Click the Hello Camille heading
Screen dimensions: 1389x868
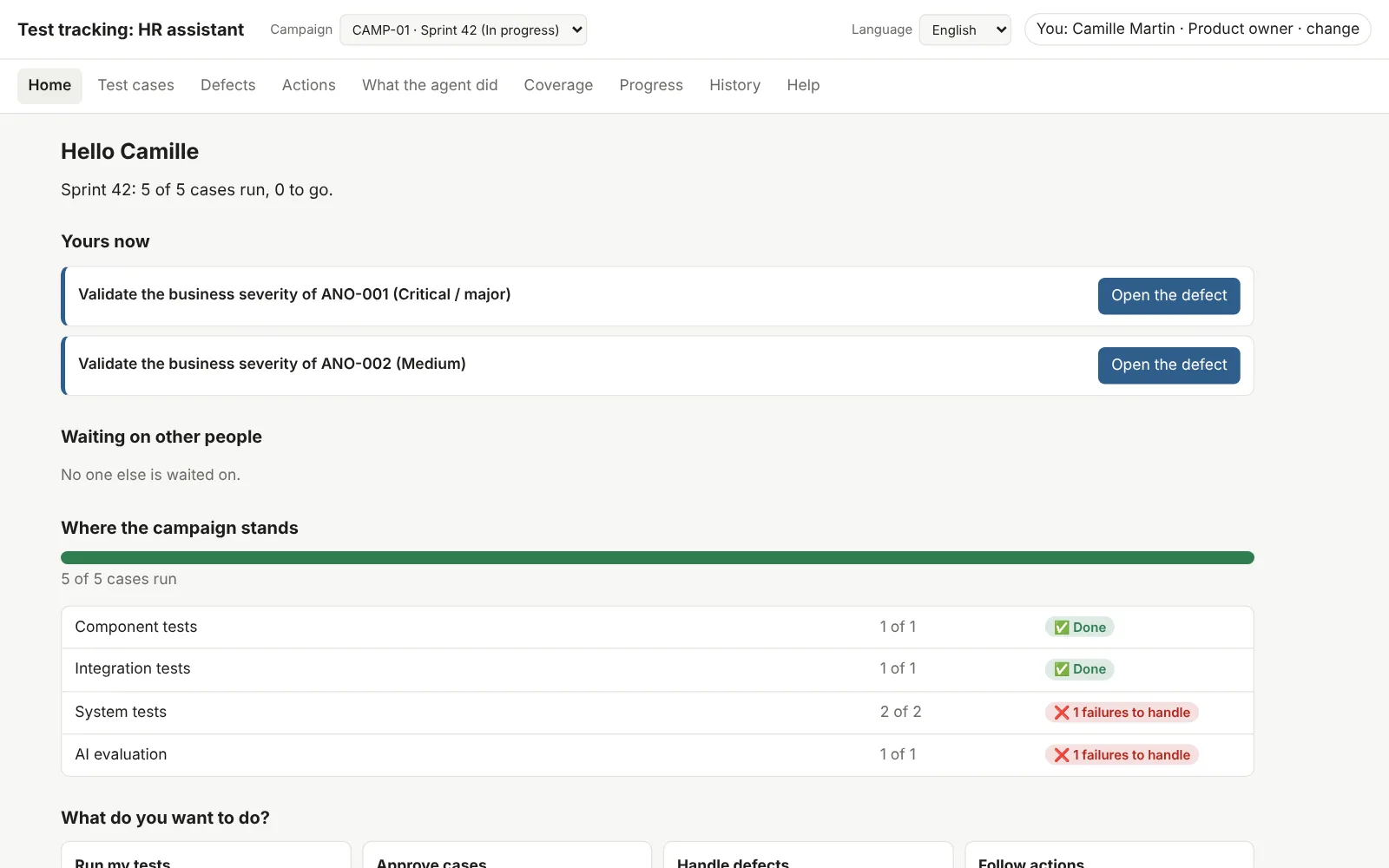129,151
